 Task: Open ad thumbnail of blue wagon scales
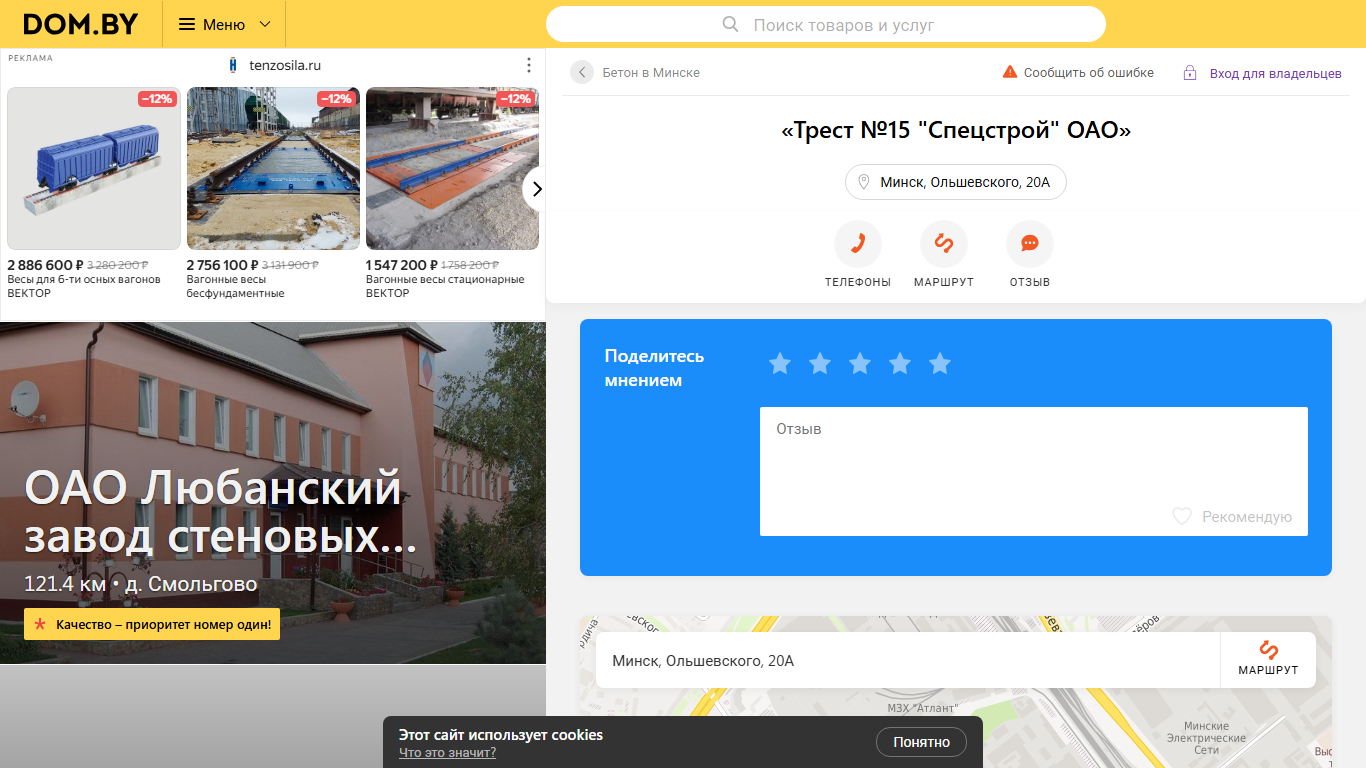tap(94, 168)
